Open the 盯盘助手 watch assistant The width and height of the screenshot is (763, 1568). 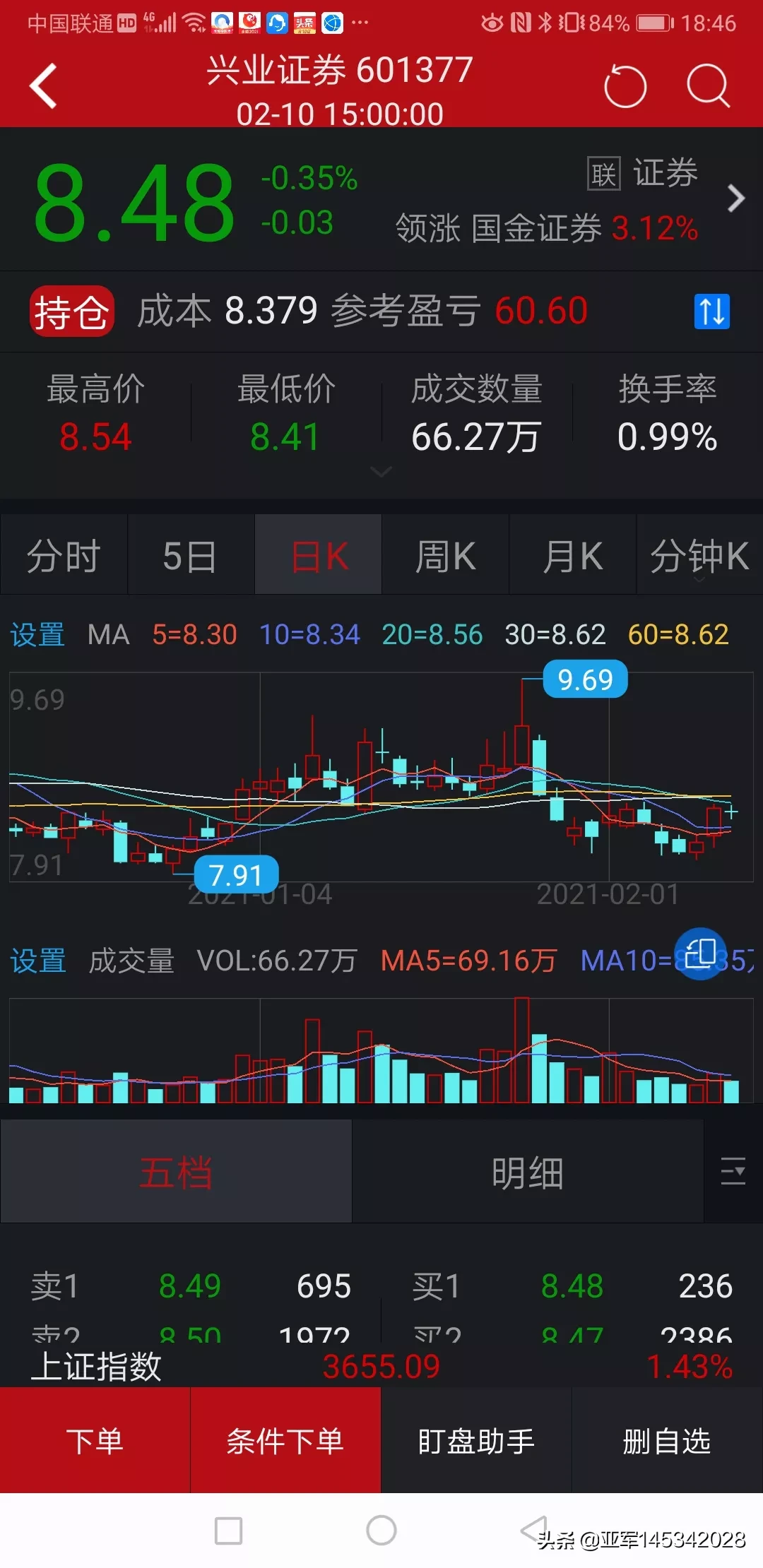point(476,1441)
